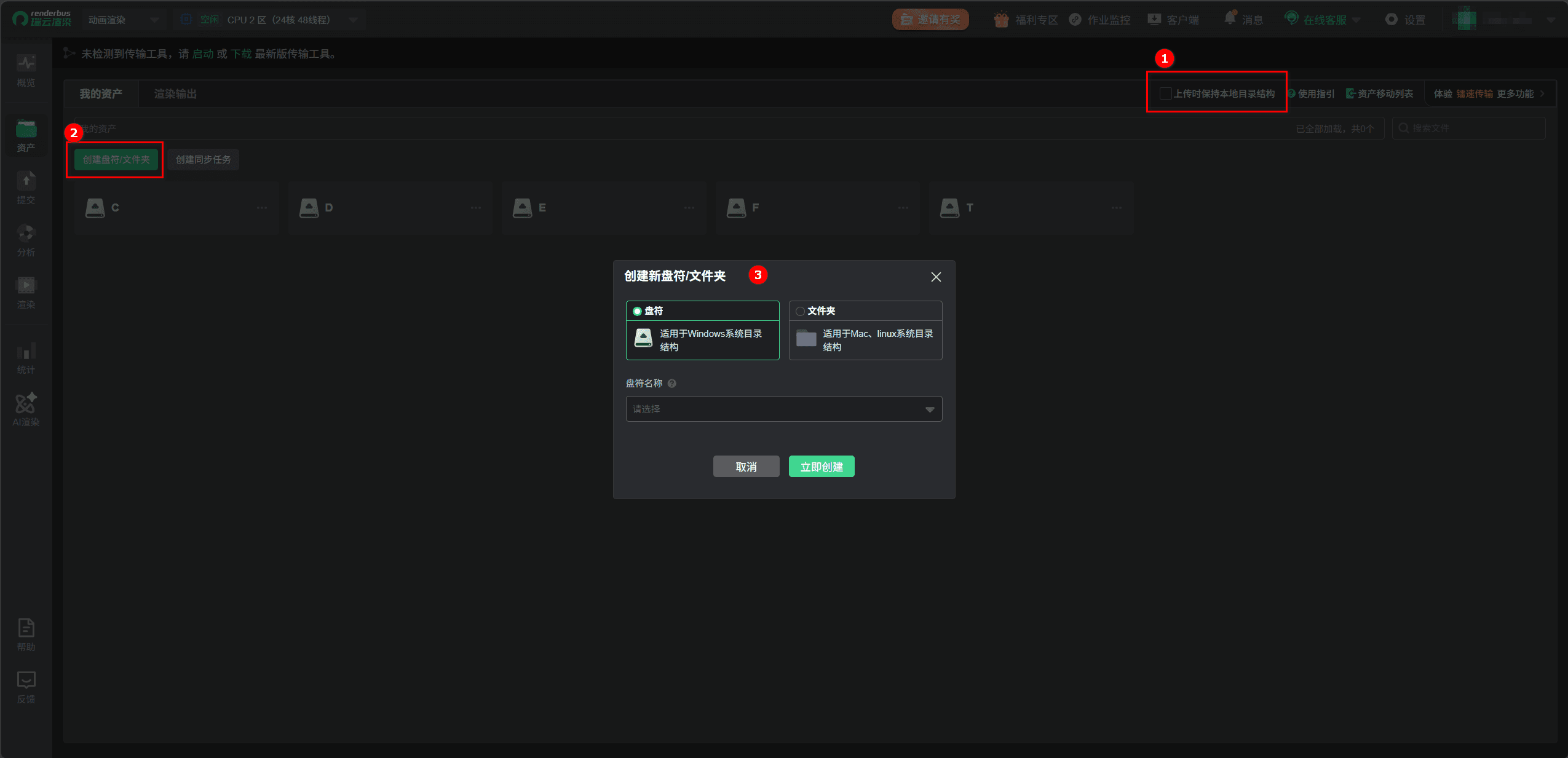Click the 下载 transfer tool link
This screenshot has height=758, width=1568.
click(x=241, y=54)
